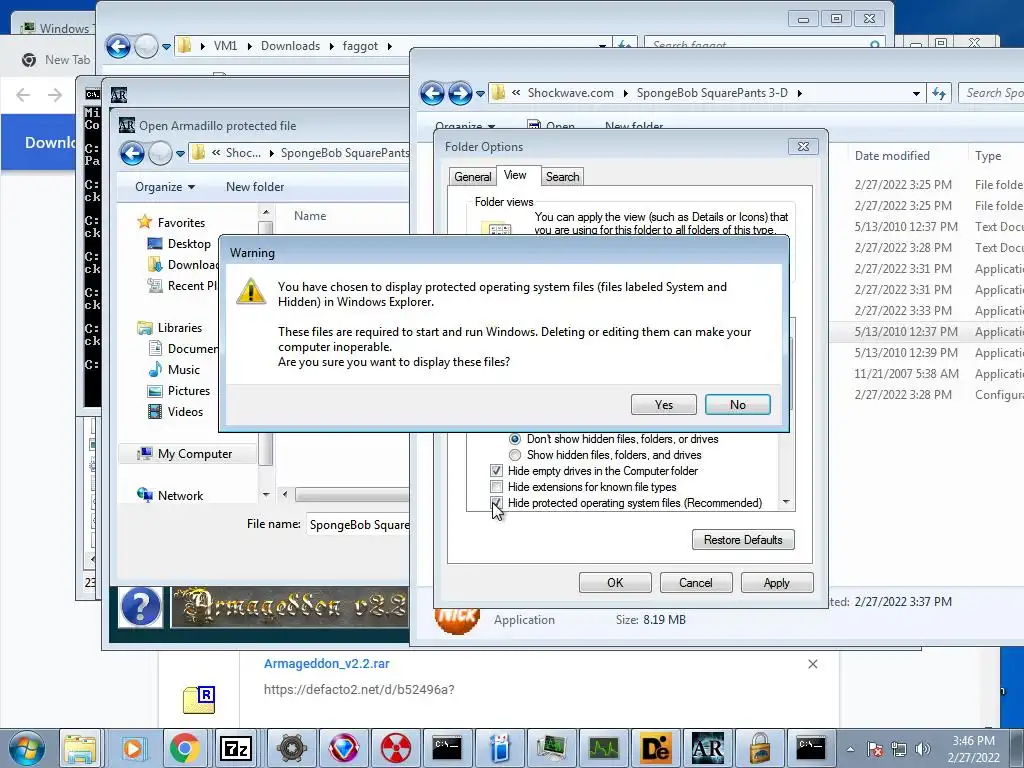Open the red radiation icon app in taskbar
Image resolution: width=1024 pixels, height=768 pixels.
point(396,748)
